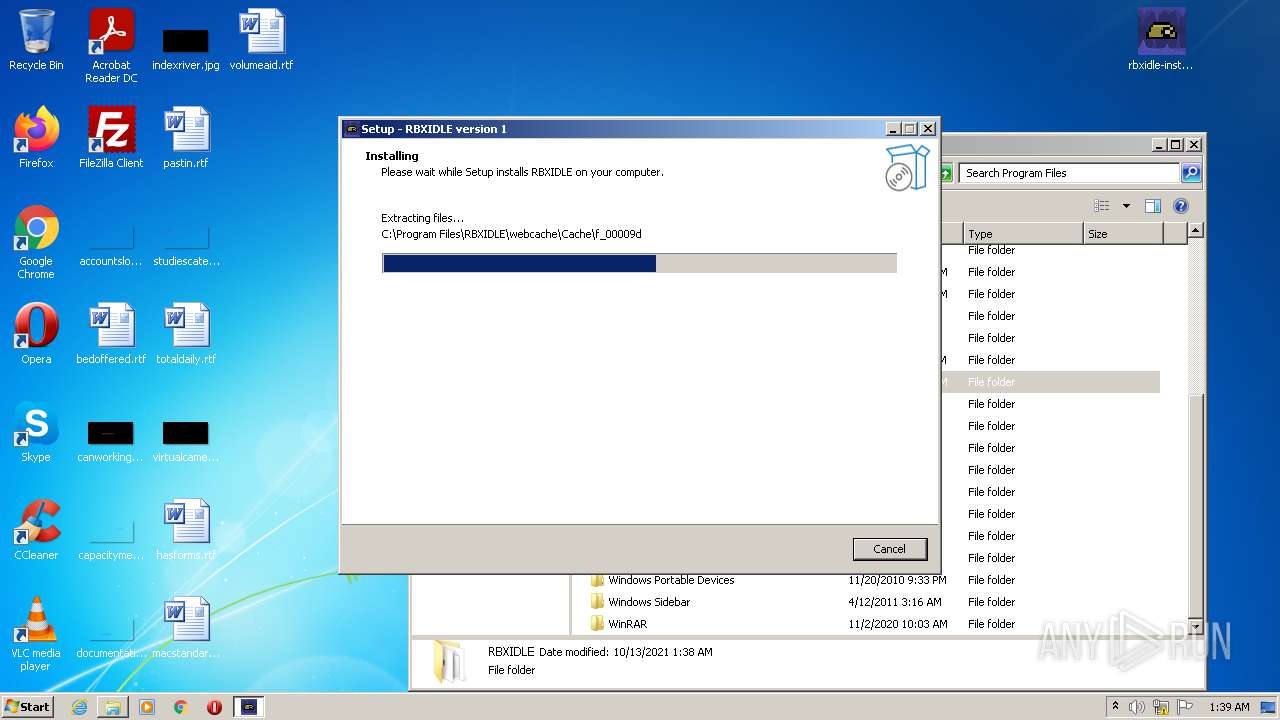This screenshot has height=720, width=1280.
Task: Select the Windows Portable Devices folder
Action: pos(671,580)
